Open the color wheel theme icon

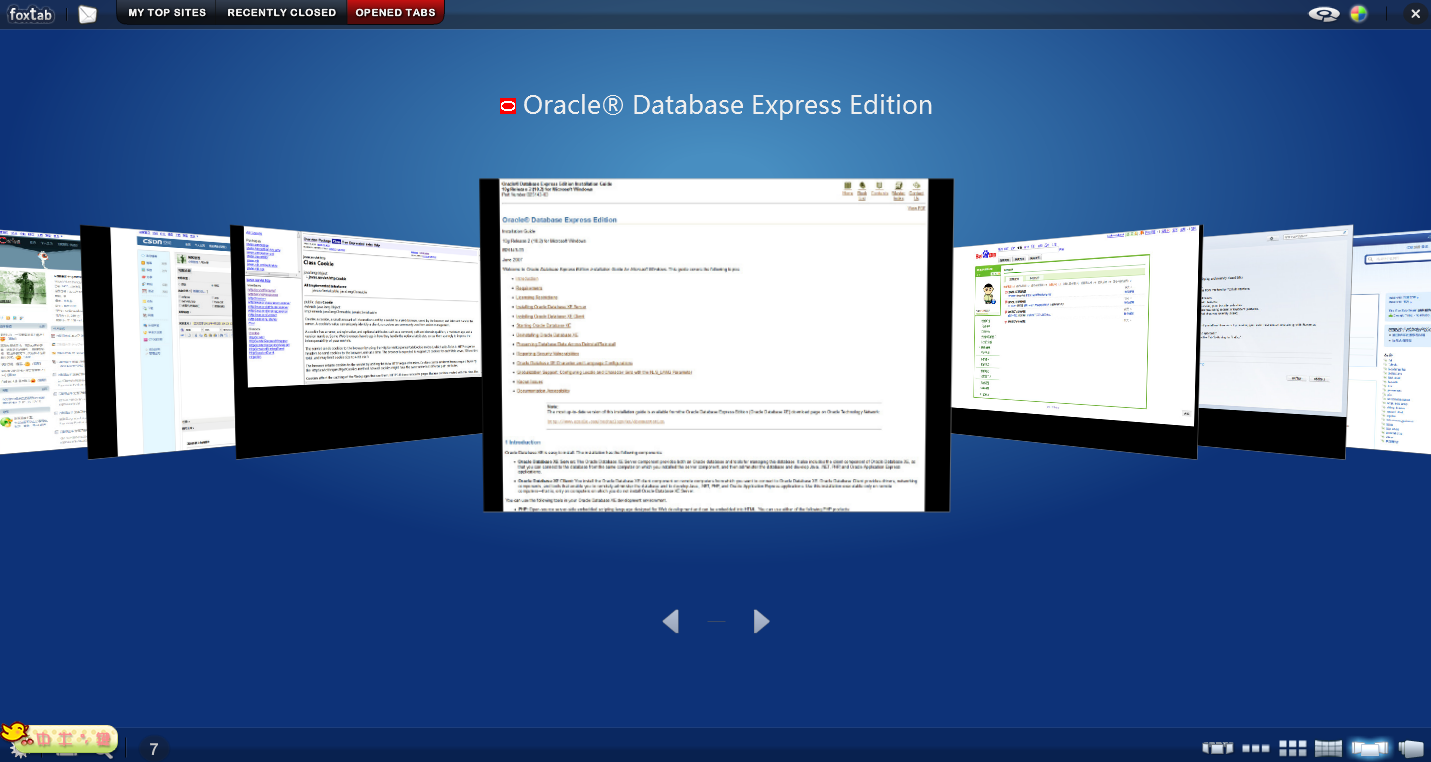tap(1358, 14)
